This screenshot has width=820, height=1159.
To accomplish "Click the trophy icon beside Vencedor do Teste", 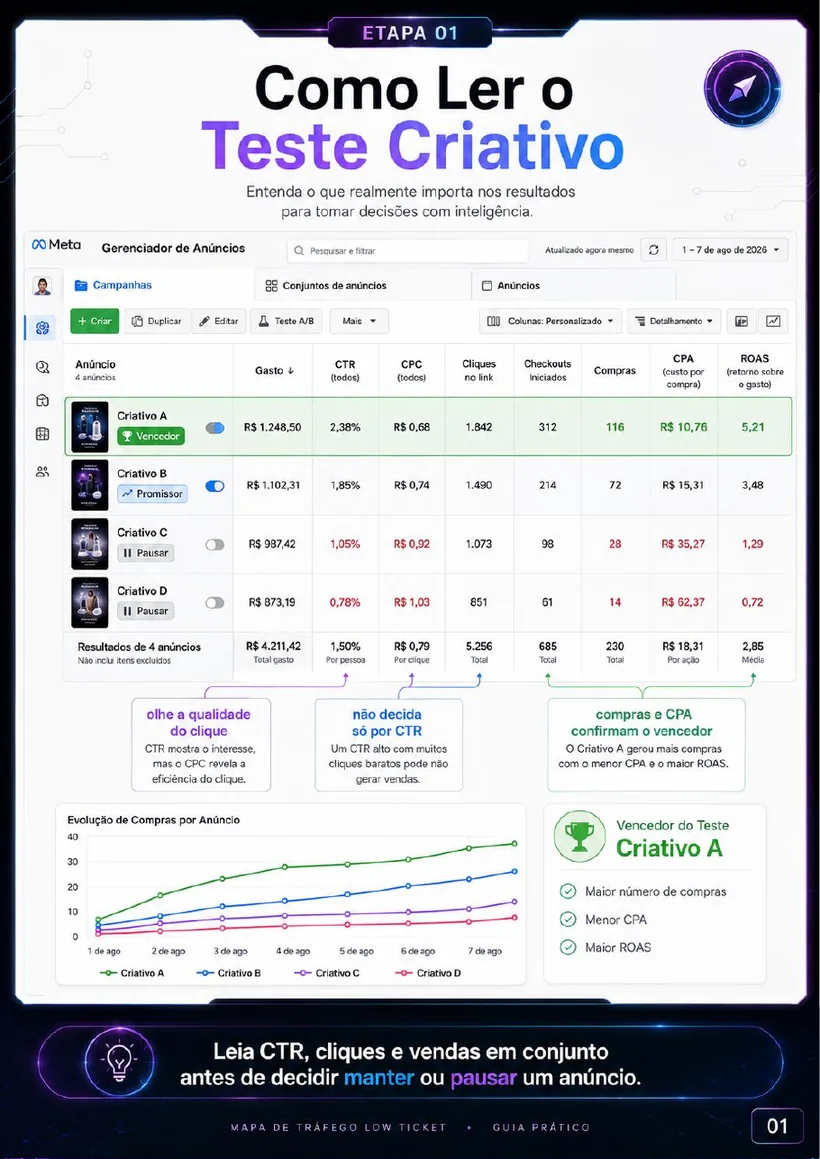I will pos(580,836).
